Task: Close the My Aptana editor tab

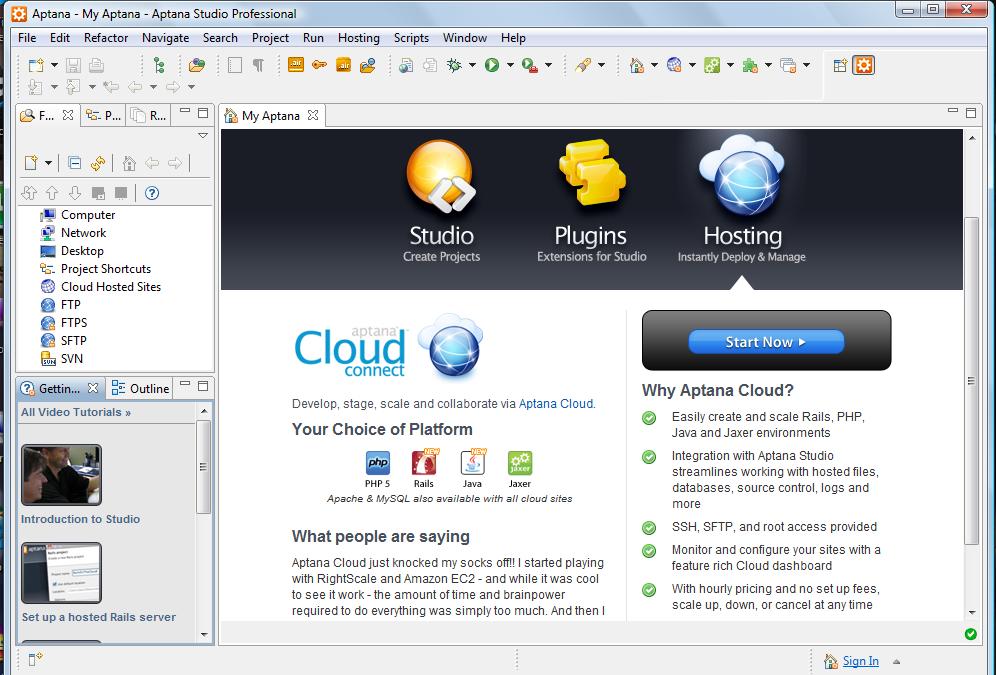Action: [x=313, y=116]
